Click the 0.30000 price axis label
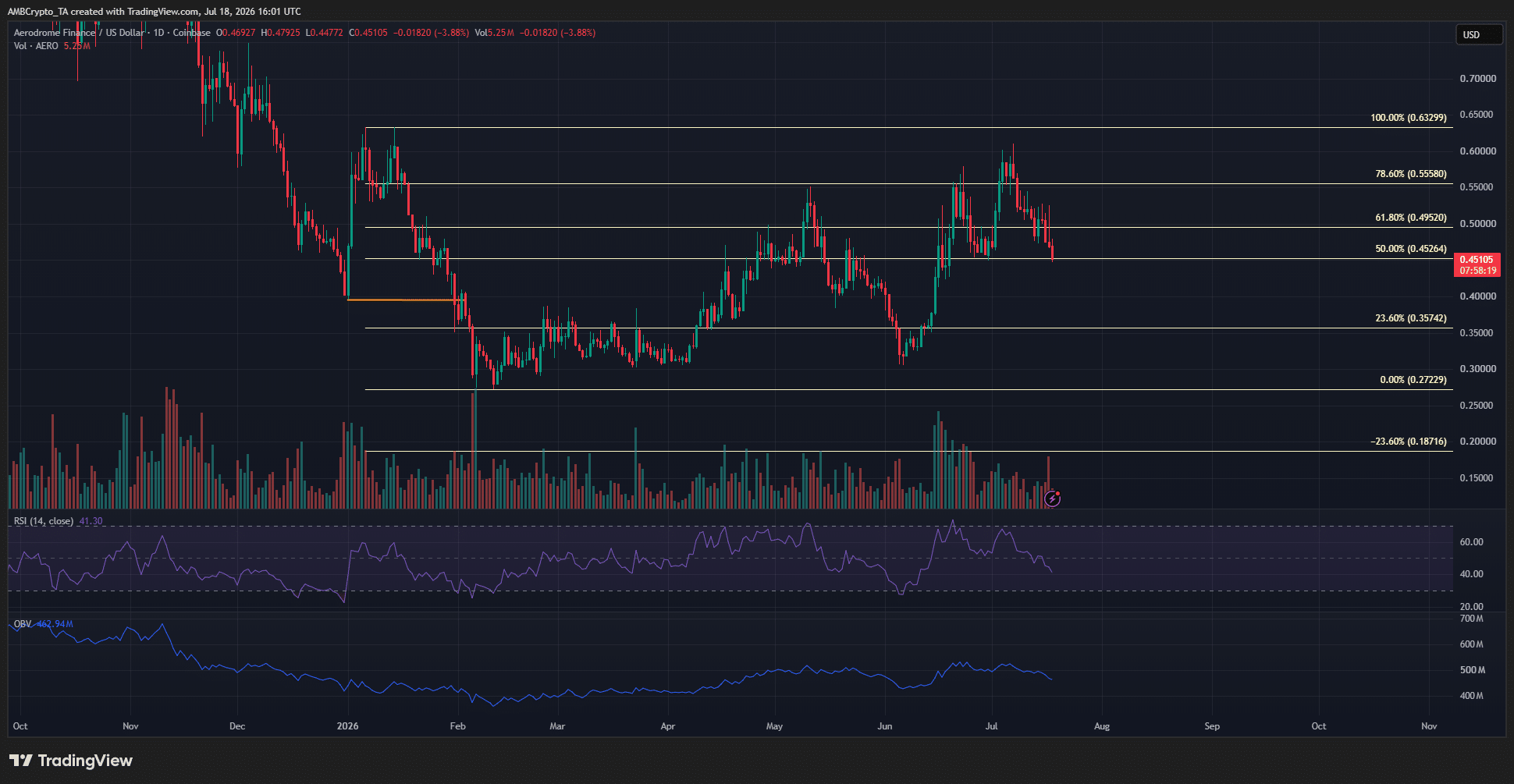1514x784 pixels. tap(1478, 369)
